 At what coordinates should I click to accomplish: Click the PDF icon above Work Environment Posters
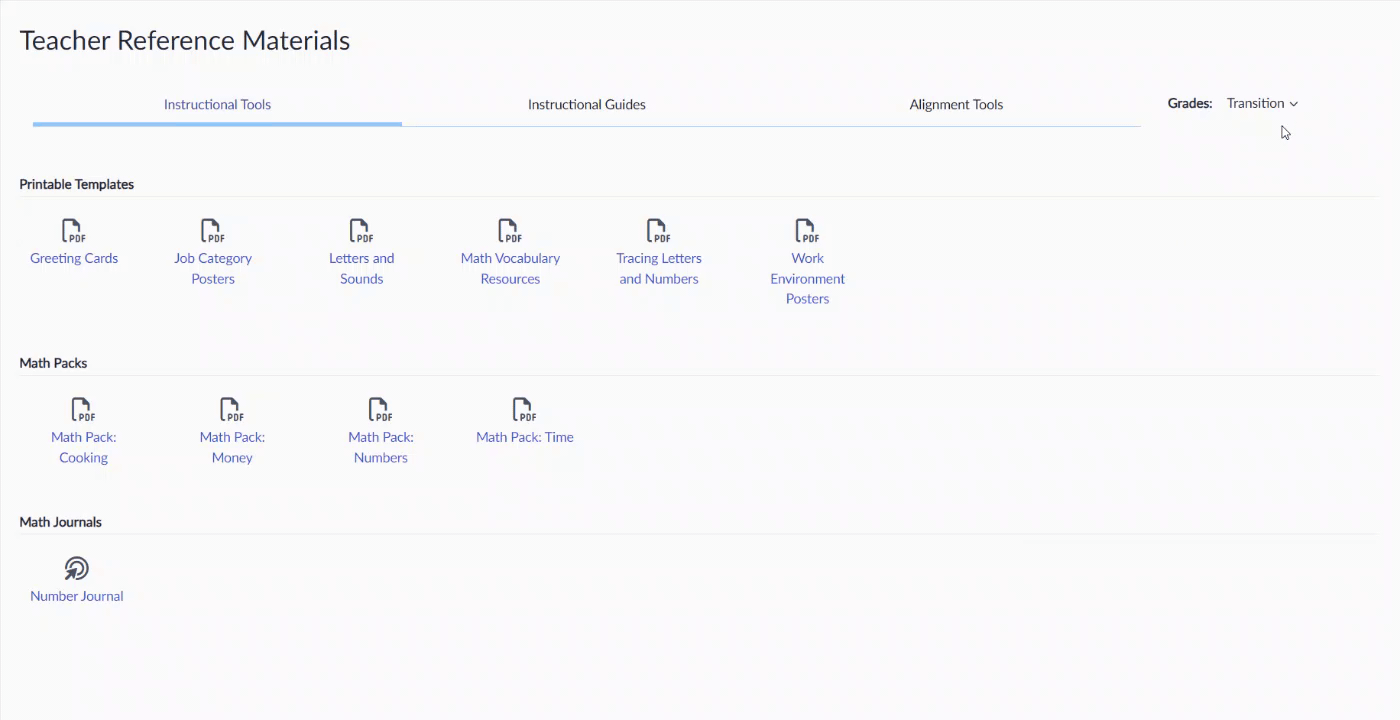[807, 231]
